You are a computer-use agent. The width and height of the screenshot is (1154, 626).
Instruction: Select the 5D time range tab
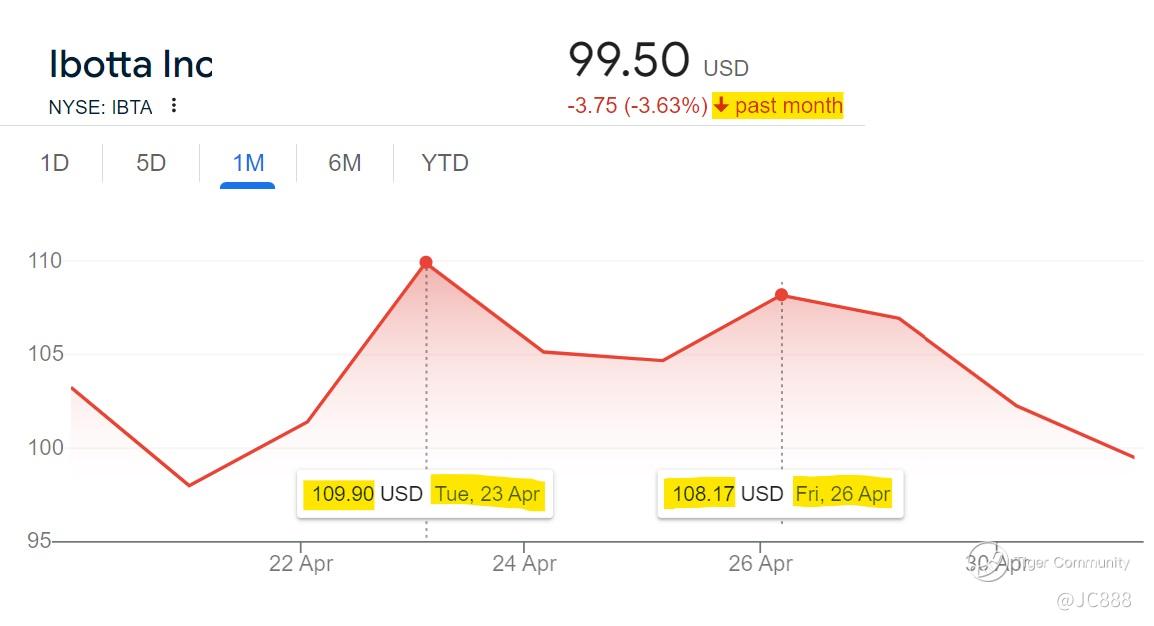pos(150,163)
